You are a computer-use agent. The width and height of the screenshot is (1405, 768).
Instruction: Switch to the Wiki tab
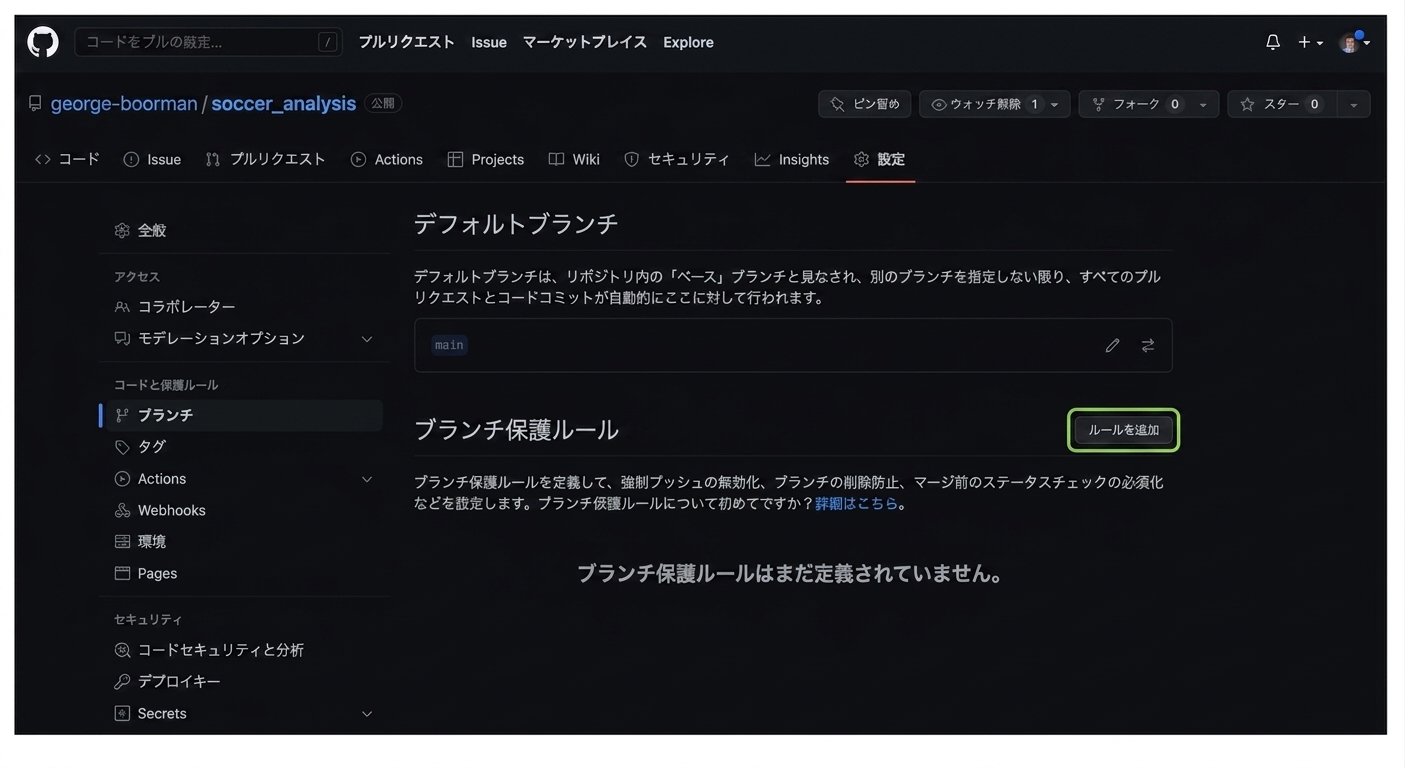click(574, 159)
